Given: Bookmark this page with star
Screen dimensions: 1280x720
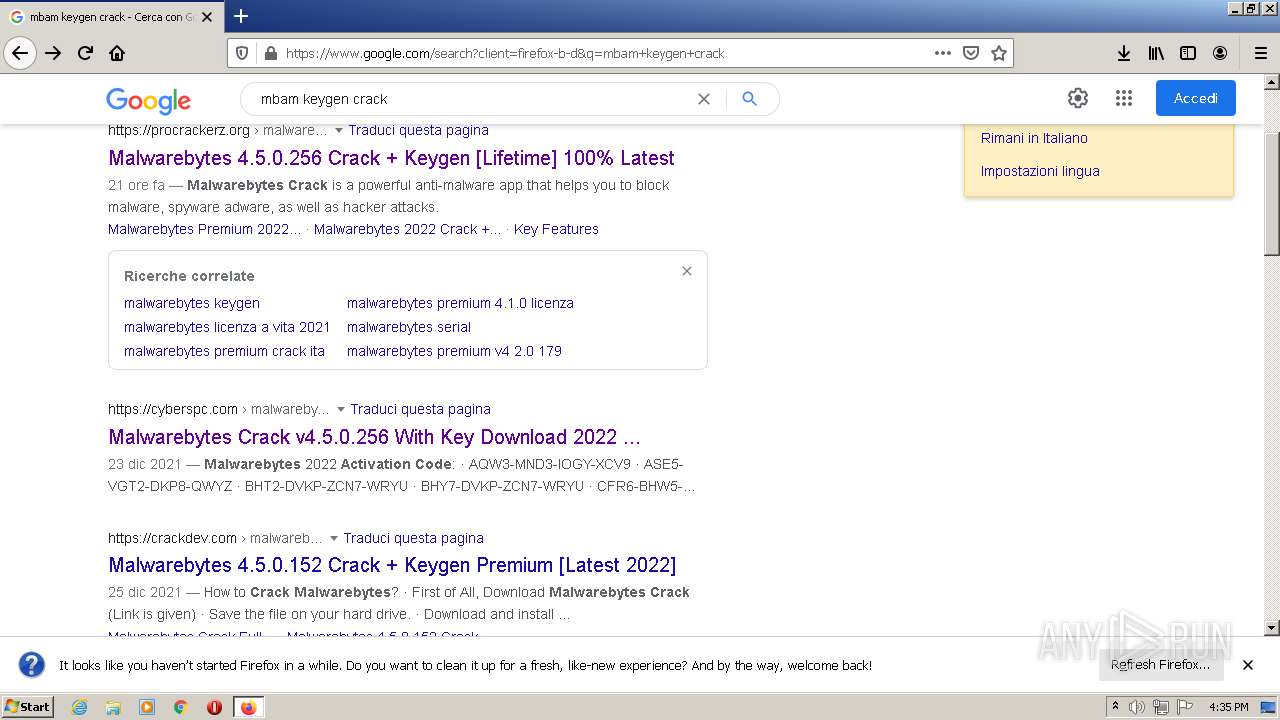Looking at the screenshot, I should [999, 53].
